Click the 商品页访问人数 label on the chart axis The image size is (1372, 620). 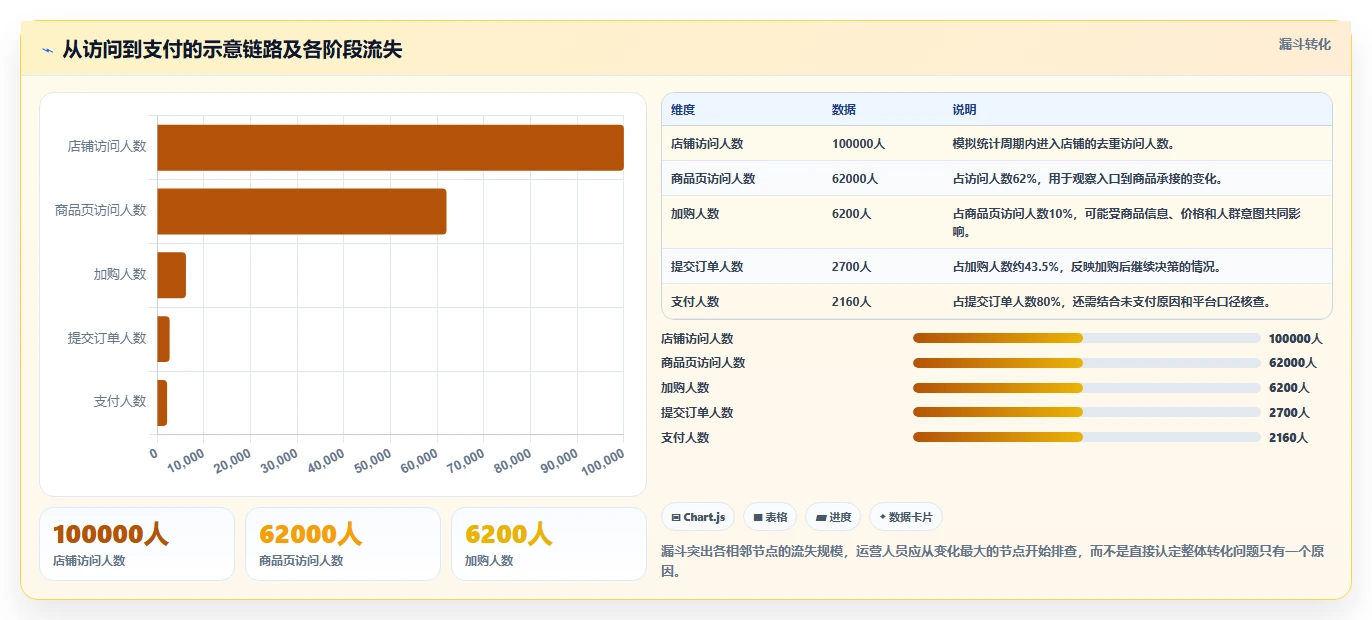101,210
